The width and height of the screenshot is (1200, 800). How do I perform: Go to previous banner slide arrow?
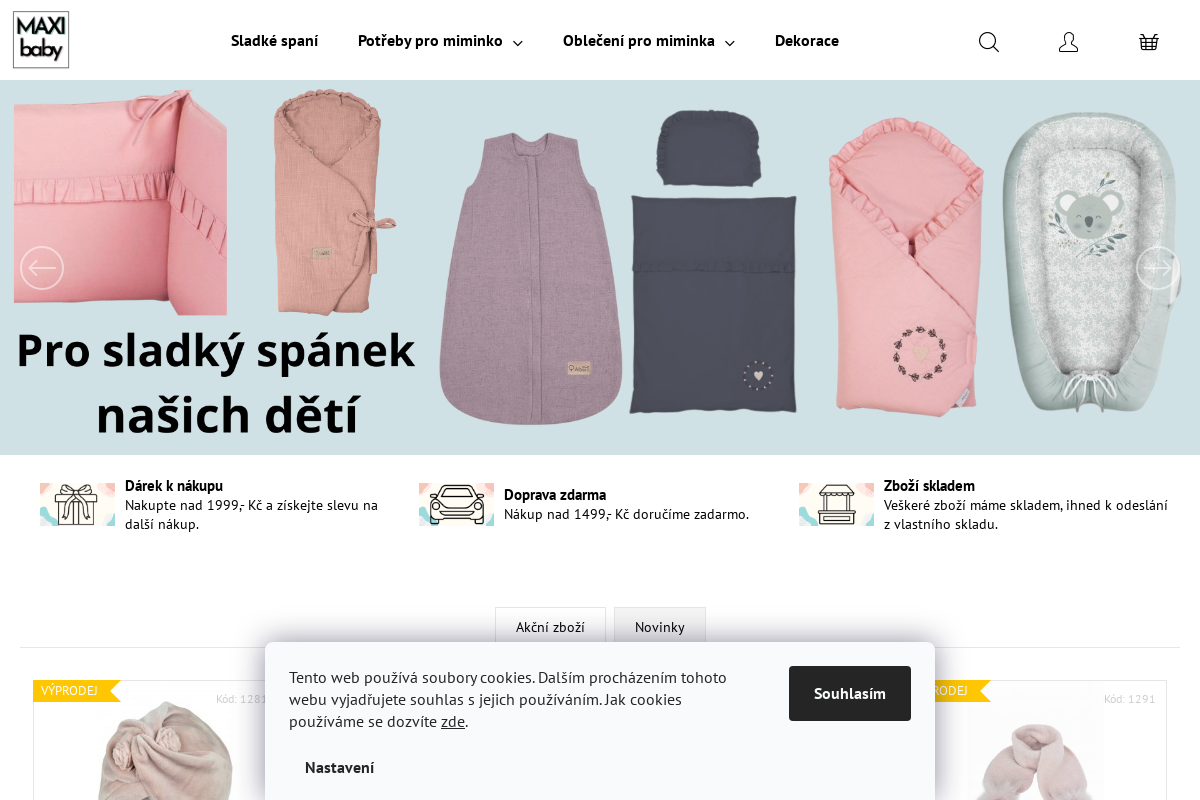coord(42,268)
